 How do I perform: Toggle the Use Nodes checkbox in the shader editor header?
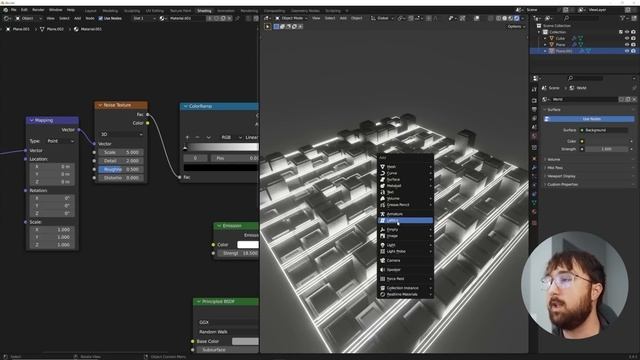pos(101,18)
